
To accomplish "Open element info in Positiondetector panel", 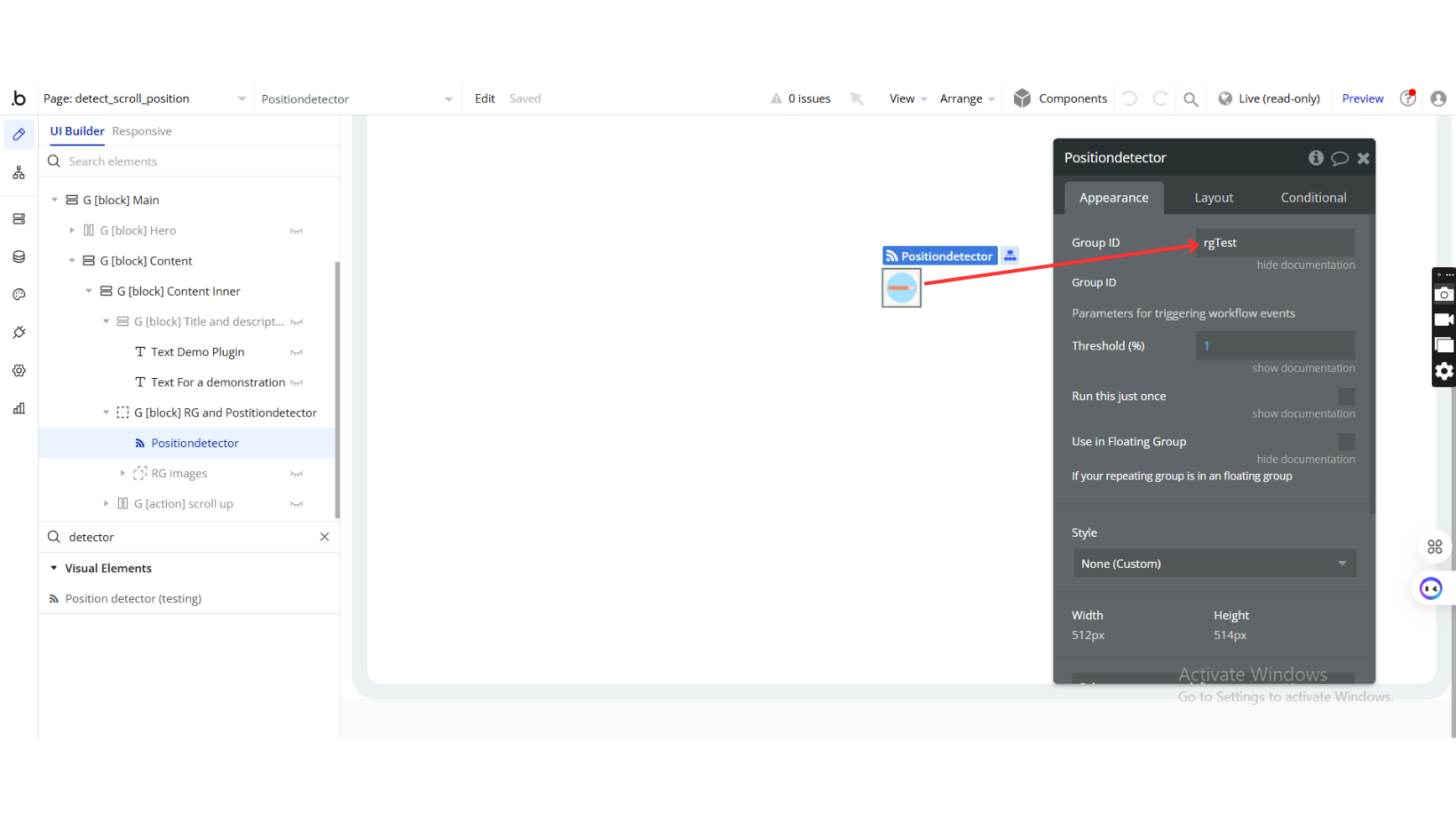I will click(x=1316, y=158).
